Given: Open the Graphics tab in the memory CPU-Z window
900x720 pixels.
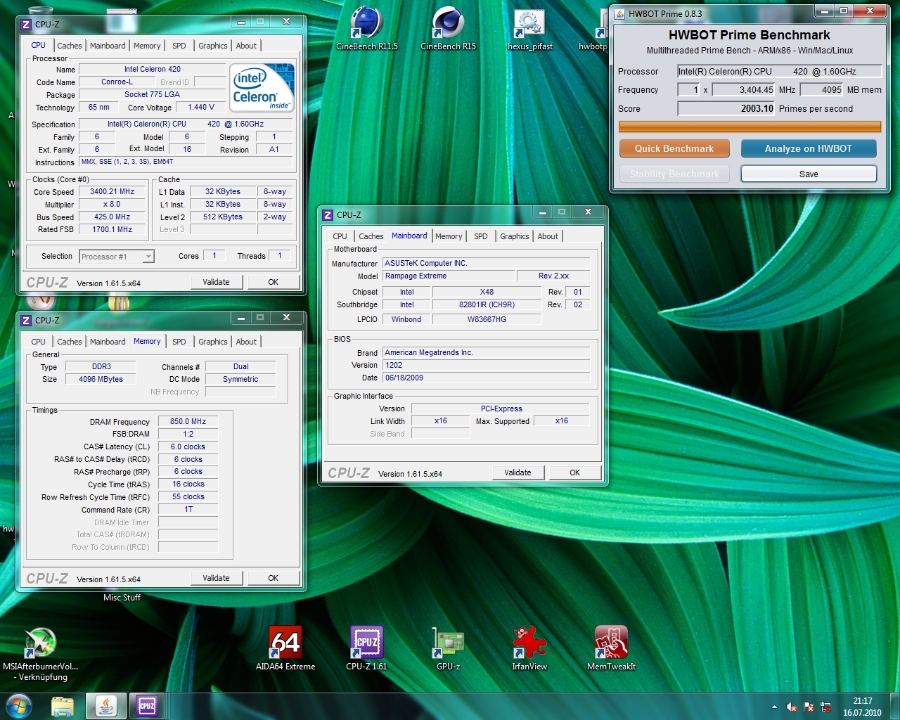Looking at the screenshot, I should pyautogui.click(x=213, y=342).
